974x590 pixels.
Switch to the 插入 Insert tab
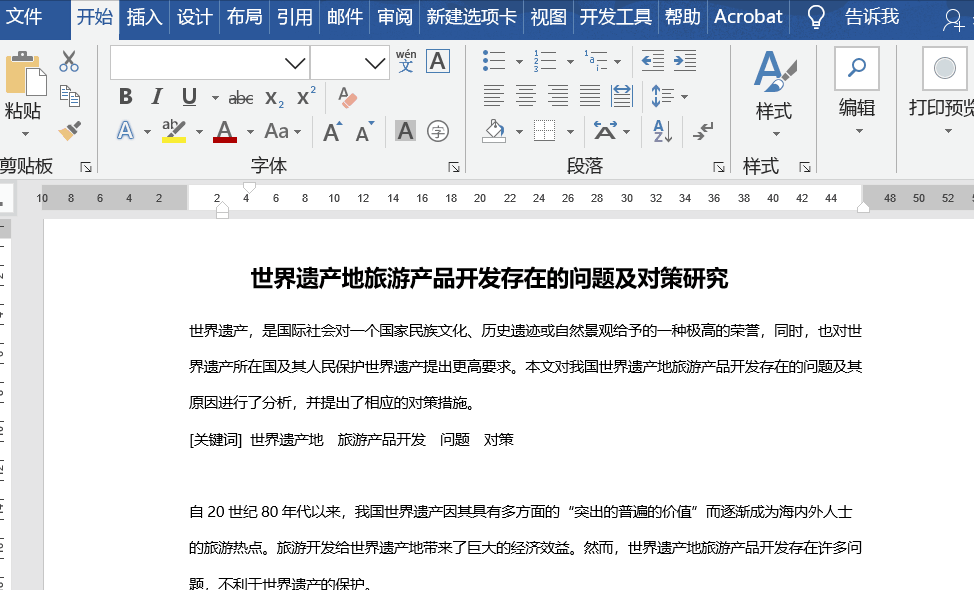click(145, 17)
